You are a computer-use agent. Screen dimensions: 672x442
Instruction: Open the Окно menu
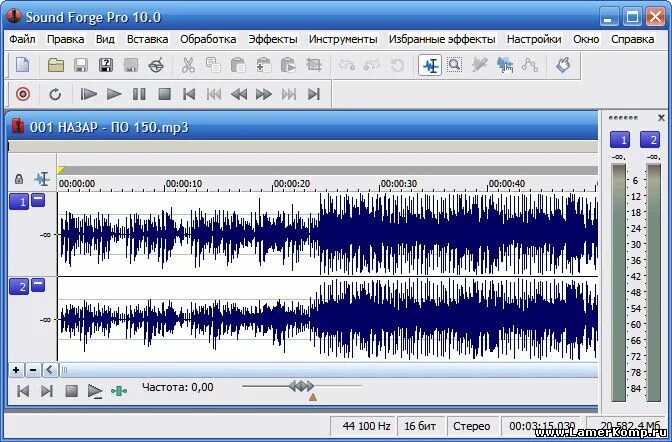586,39
